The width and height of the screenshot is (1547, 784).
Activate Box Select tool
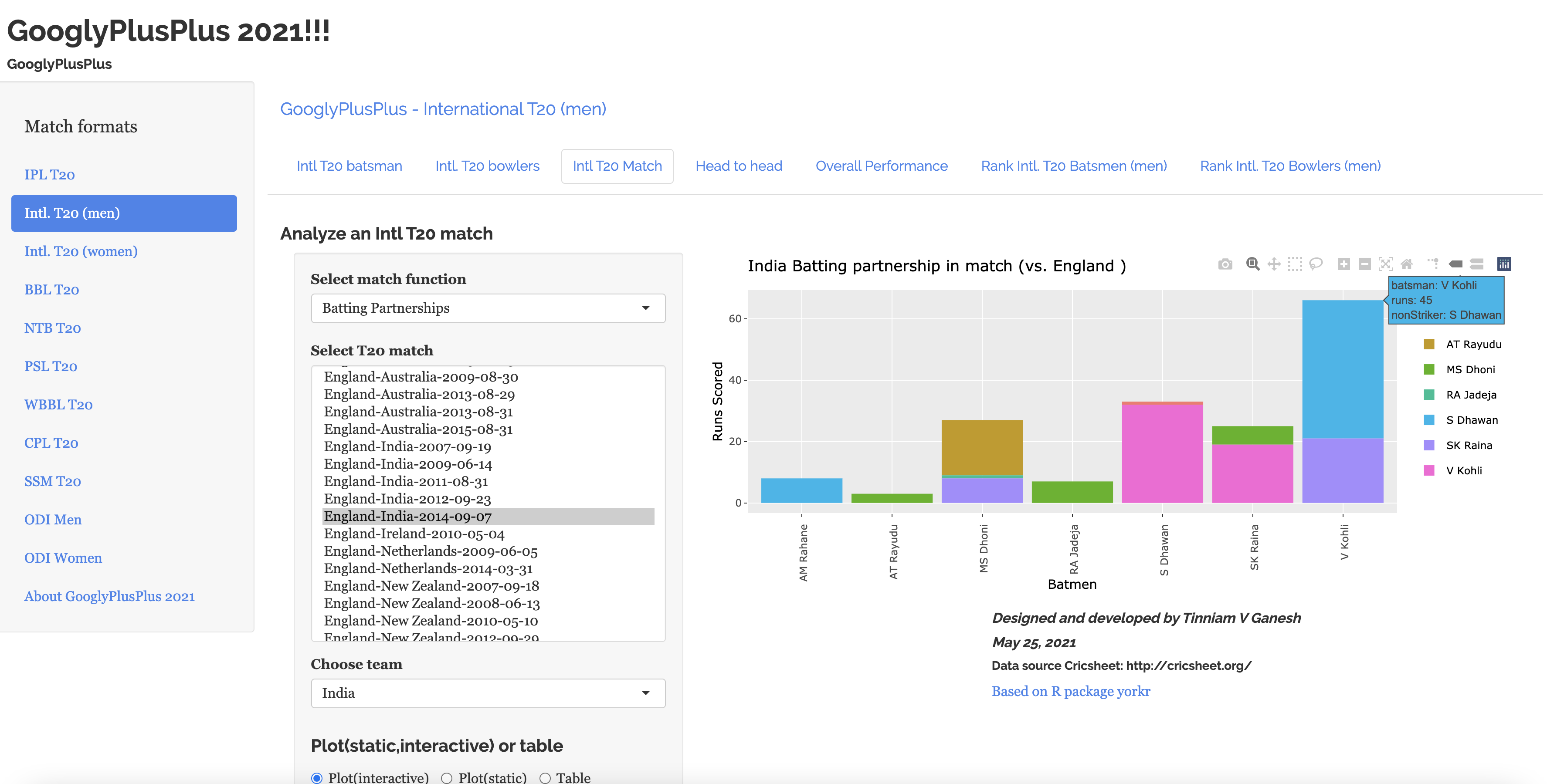[1295, 264]
